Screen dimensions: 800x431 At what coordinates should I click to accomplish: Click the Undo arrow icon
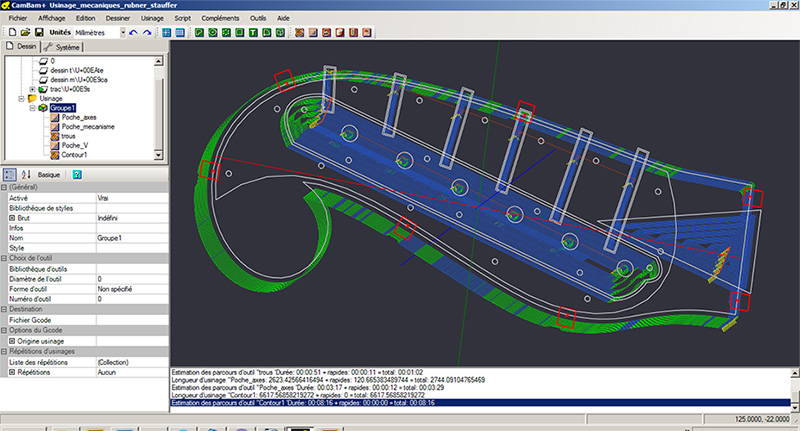134,33
